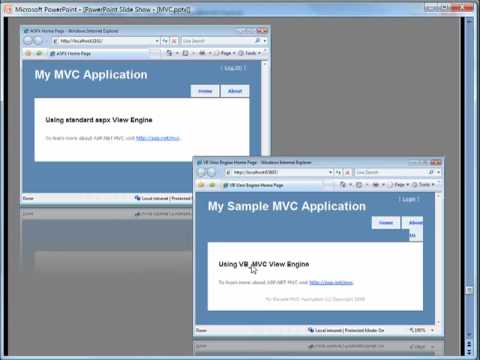Click 'Using VB MVC View Engine' heading
This screenshot has width=480, height=360.
tap(264, 264)
